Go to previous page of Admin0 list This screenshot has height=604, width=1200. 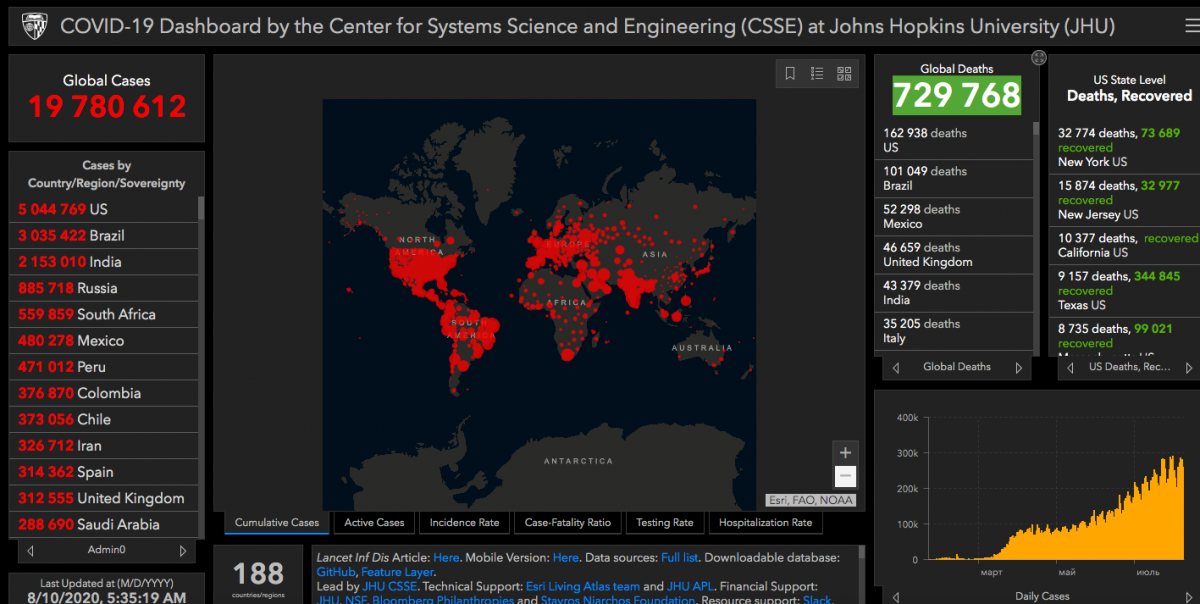coord(31,550)
